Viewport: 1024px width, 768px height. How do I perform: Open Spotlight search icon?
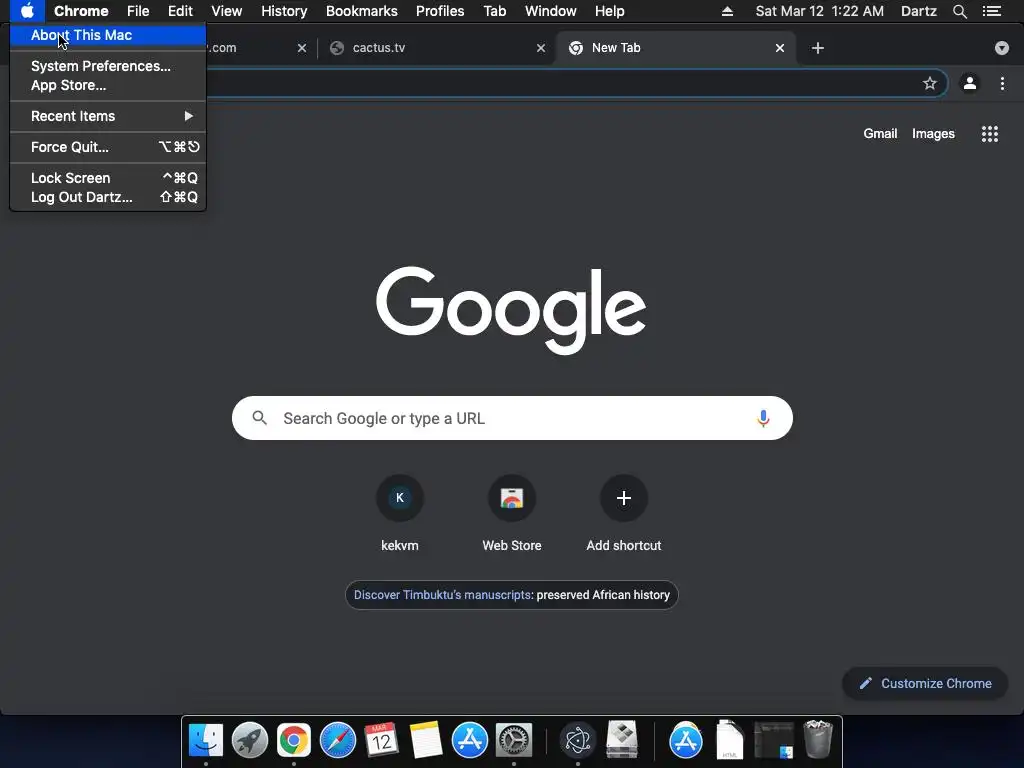[x=959, y=11]
